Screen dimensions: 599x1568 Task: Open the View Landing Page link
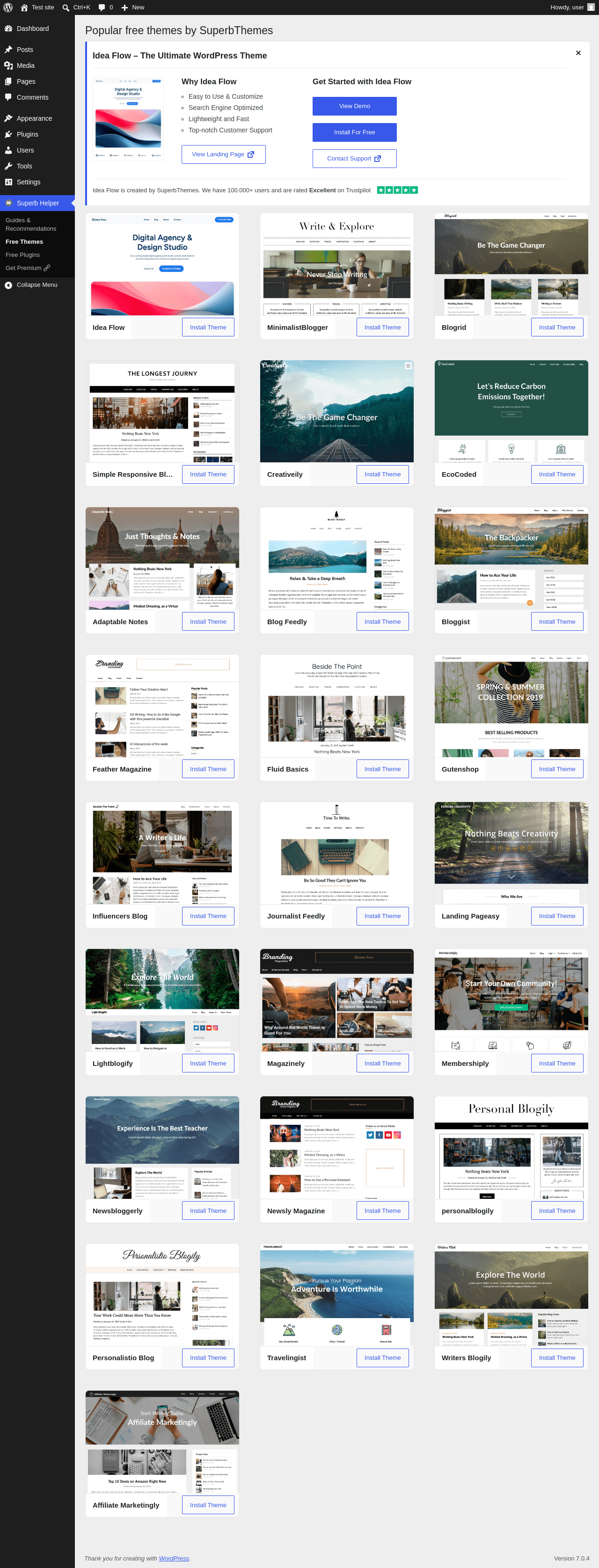click(223, 154)
